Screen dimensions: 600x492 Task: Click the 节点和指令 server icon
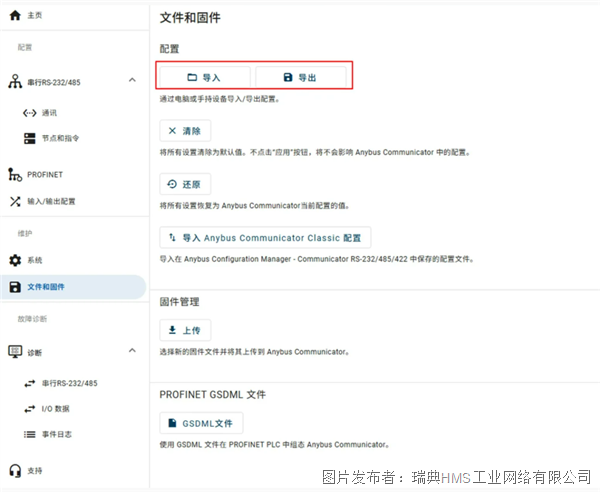point(29,138)
